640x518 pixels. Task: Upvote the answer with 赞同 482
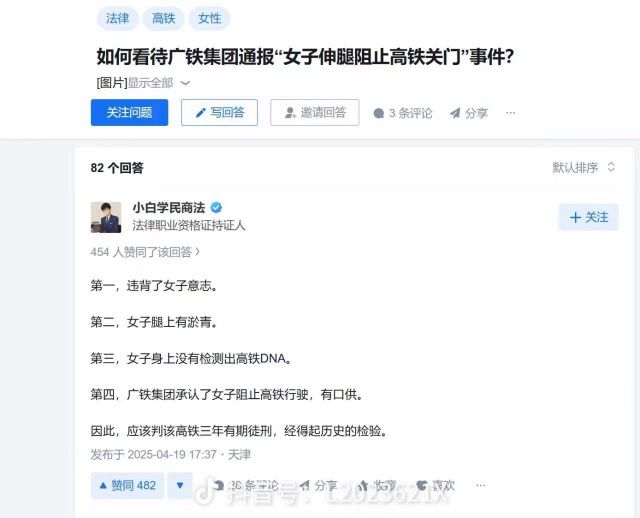127,485
